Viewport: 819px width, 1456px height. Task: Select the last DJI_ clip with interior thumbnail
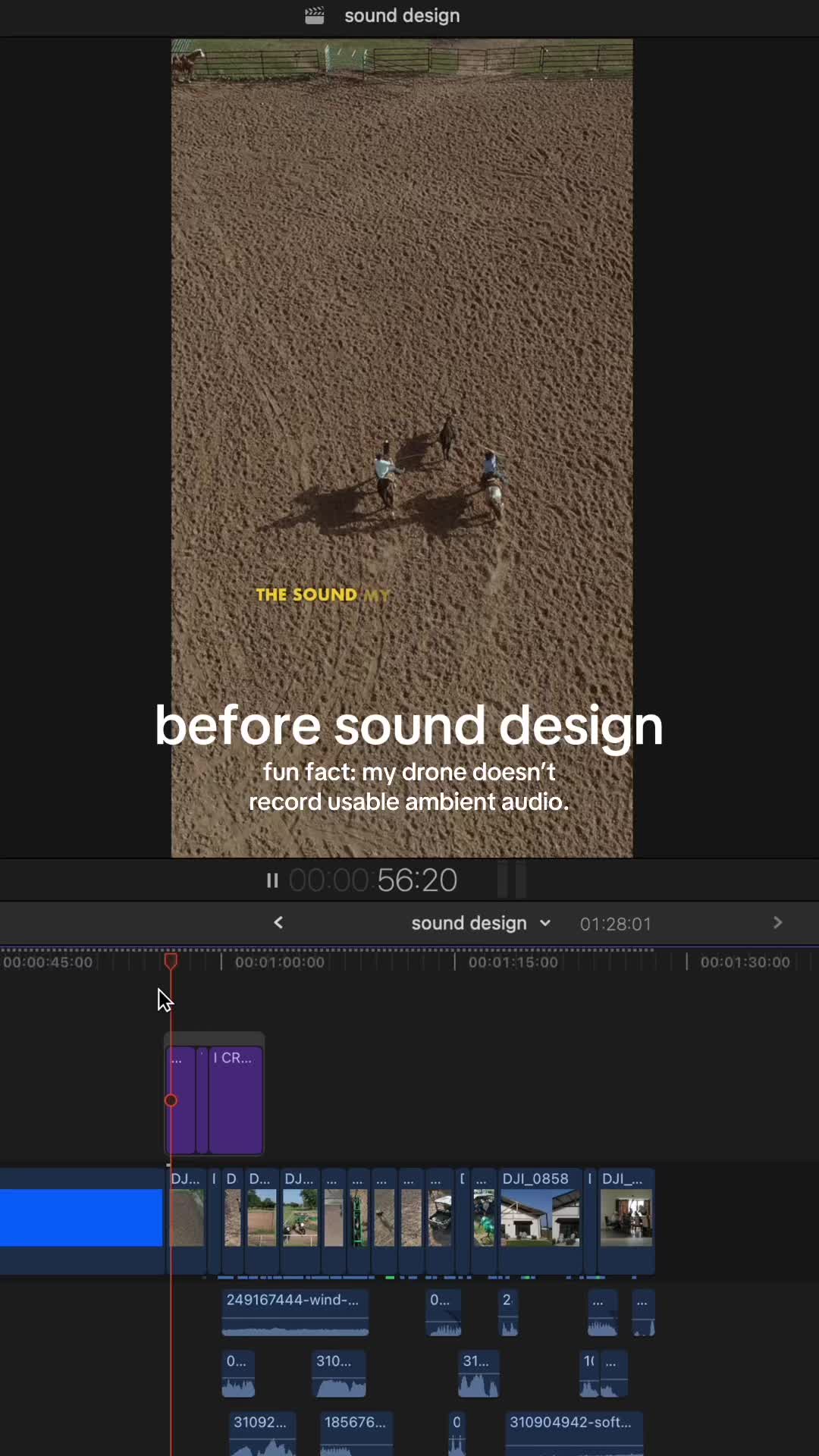(626, 1221)
